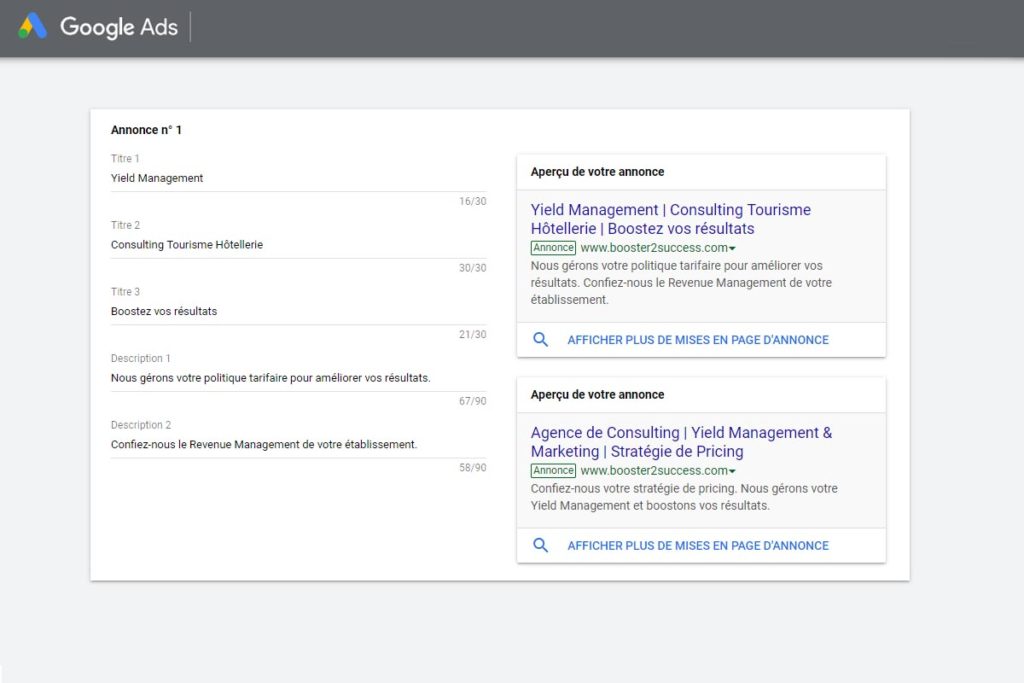Viewport: 1024px width, 683px height.
Task: Click the magnifier icon in first ad preview
Action: tap(541, 340)
